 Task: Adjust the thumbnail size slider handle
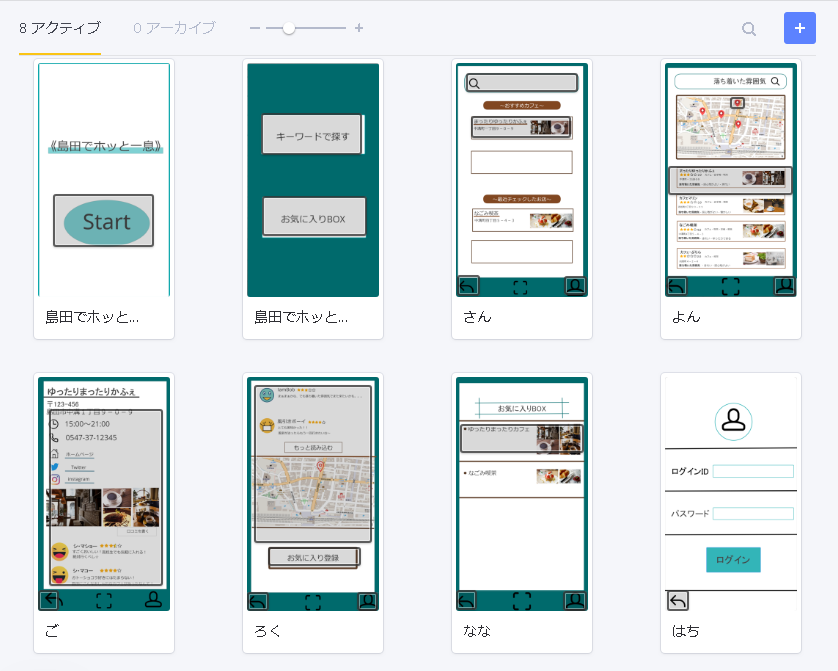click(289, 28)
